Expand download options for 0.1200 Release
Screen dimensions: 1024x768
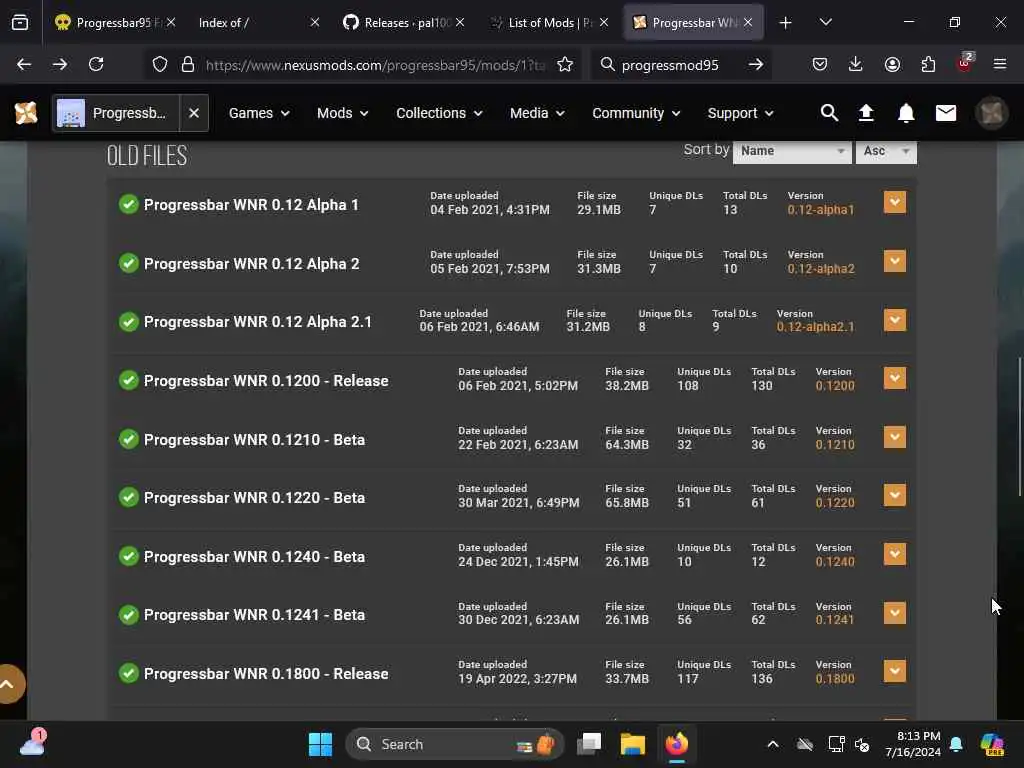[895, 378]
